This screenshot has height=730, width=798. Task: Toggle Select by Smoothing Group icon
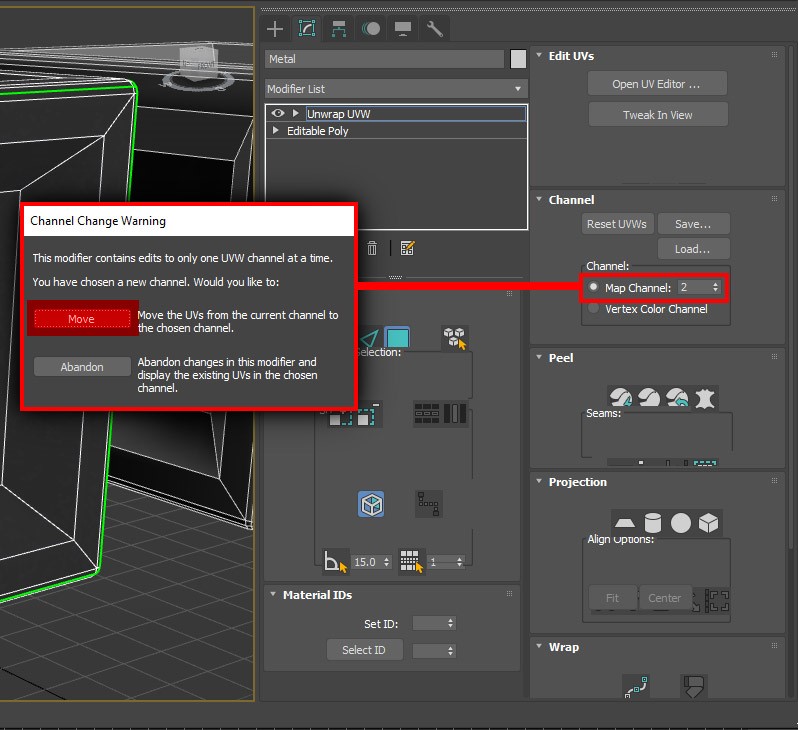[412, 562]
